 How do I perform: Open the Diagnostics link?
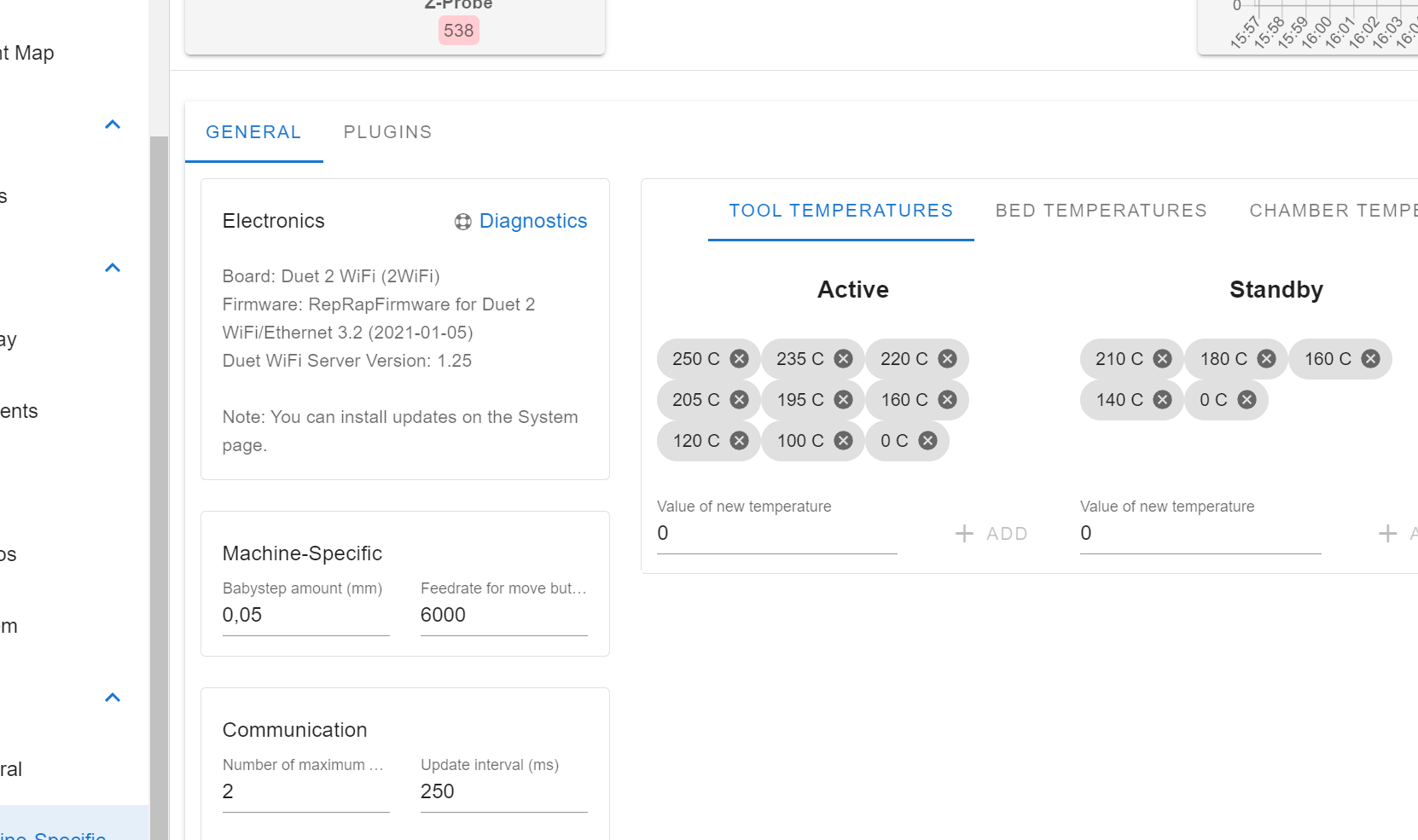click(533, 221)
